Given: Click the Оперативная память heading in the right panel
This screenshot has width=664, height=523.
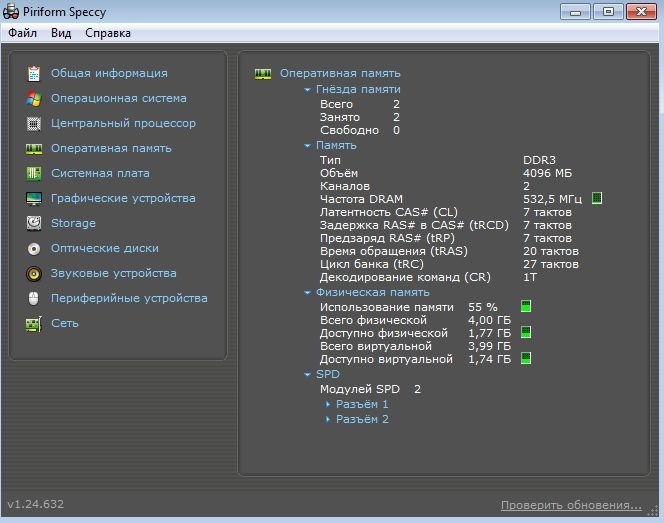Looking at the screenshot, I should [x=340, y=73].
